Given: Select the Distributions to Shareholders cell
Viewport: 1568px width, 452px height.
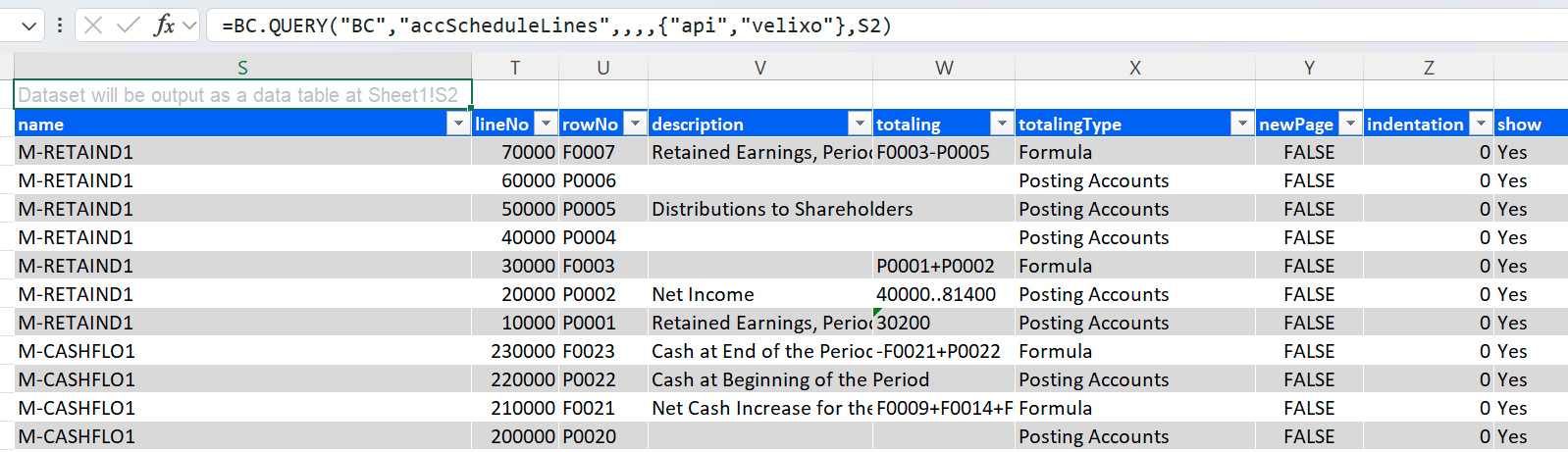Looking at the screenshot, I should [x=759, y=209].
